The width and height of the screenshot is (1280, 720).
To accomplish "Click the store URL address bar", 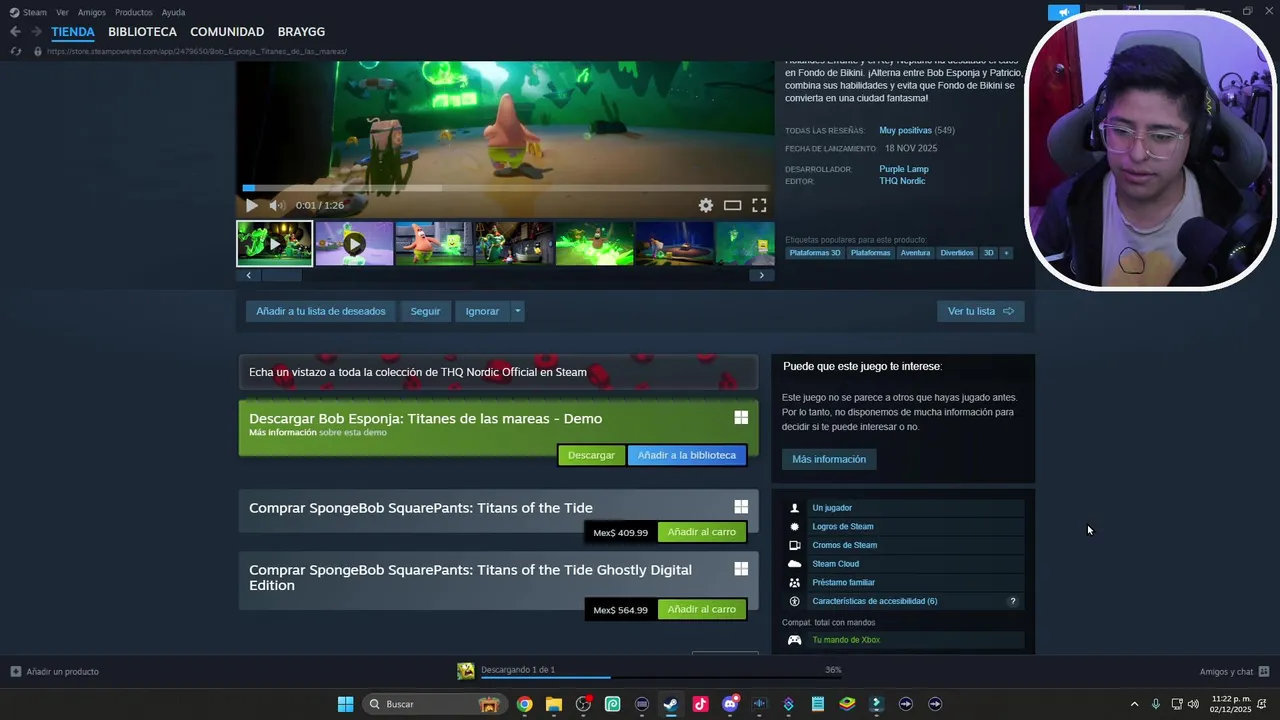I will pos(197,51).
